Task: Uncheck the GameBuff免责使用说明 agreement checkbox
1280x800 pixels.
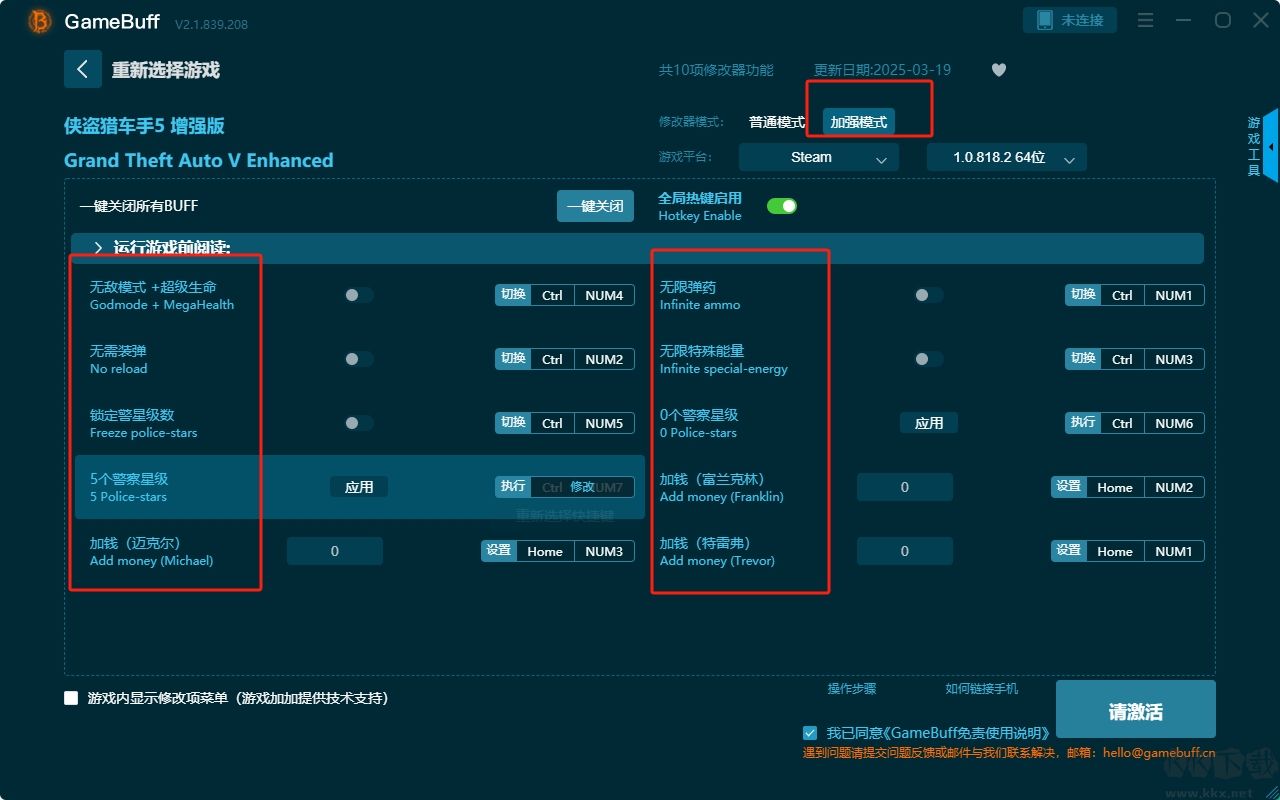Action: (x=810, y=733)
